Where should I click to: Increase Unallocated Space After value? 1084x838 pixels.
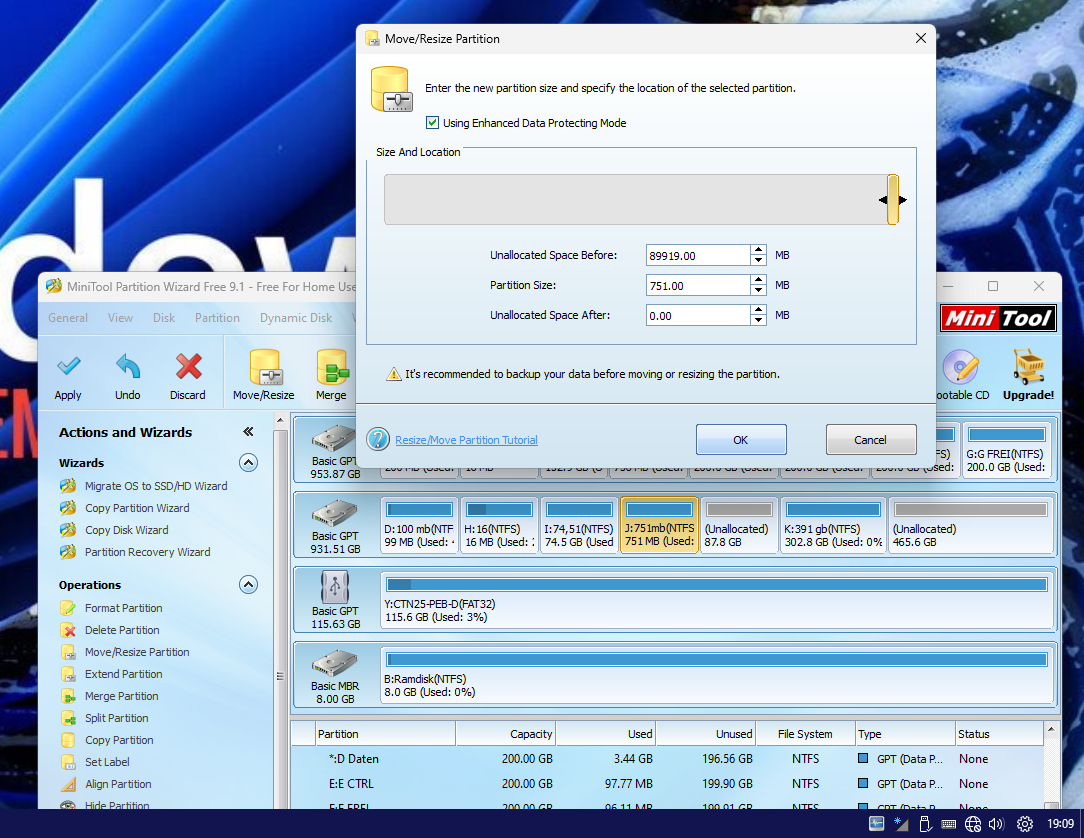coord(759,310)
